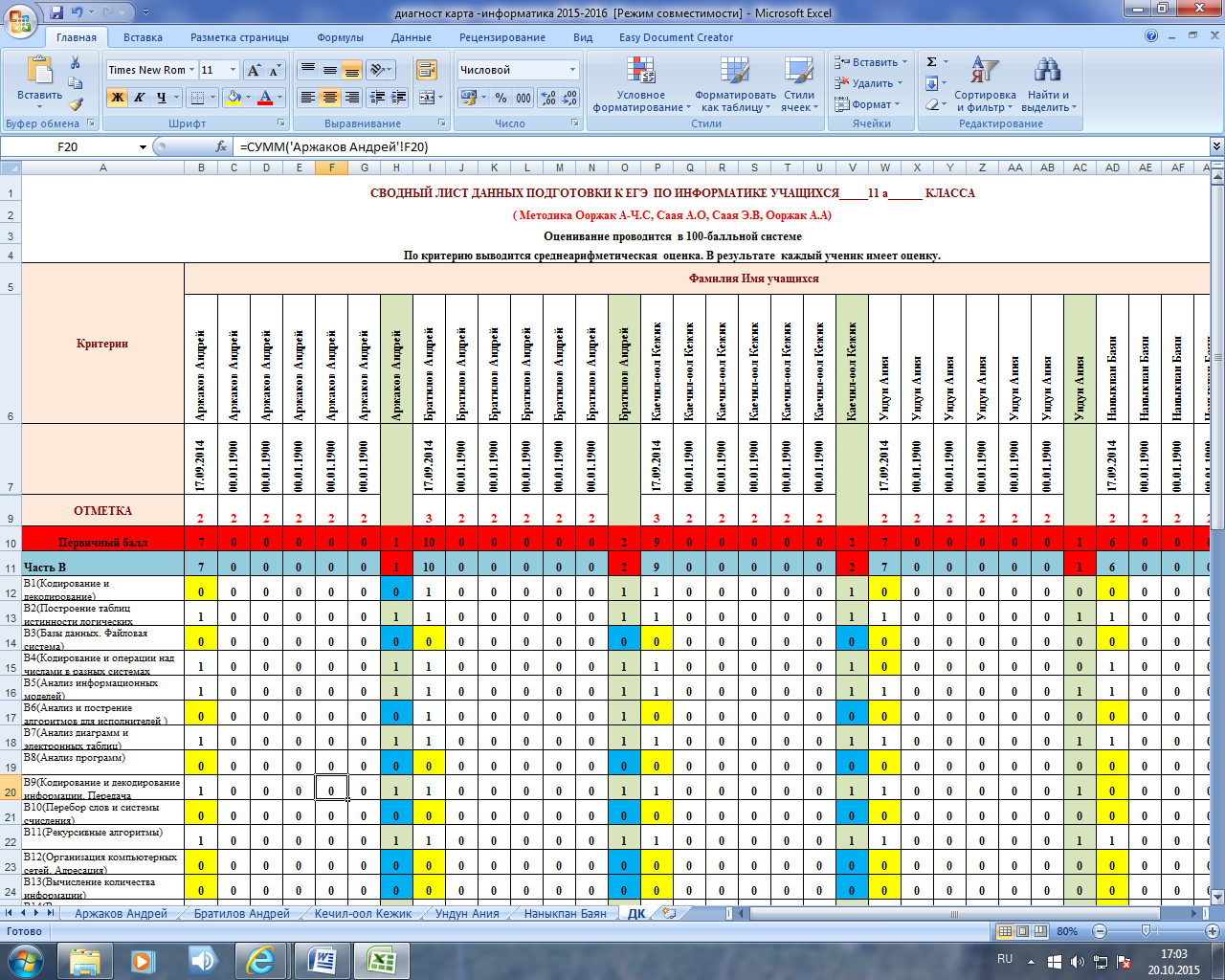Click Удалить in the Ячейки group
Viewport: 1225px width, 980px height.
pos(868,83)
